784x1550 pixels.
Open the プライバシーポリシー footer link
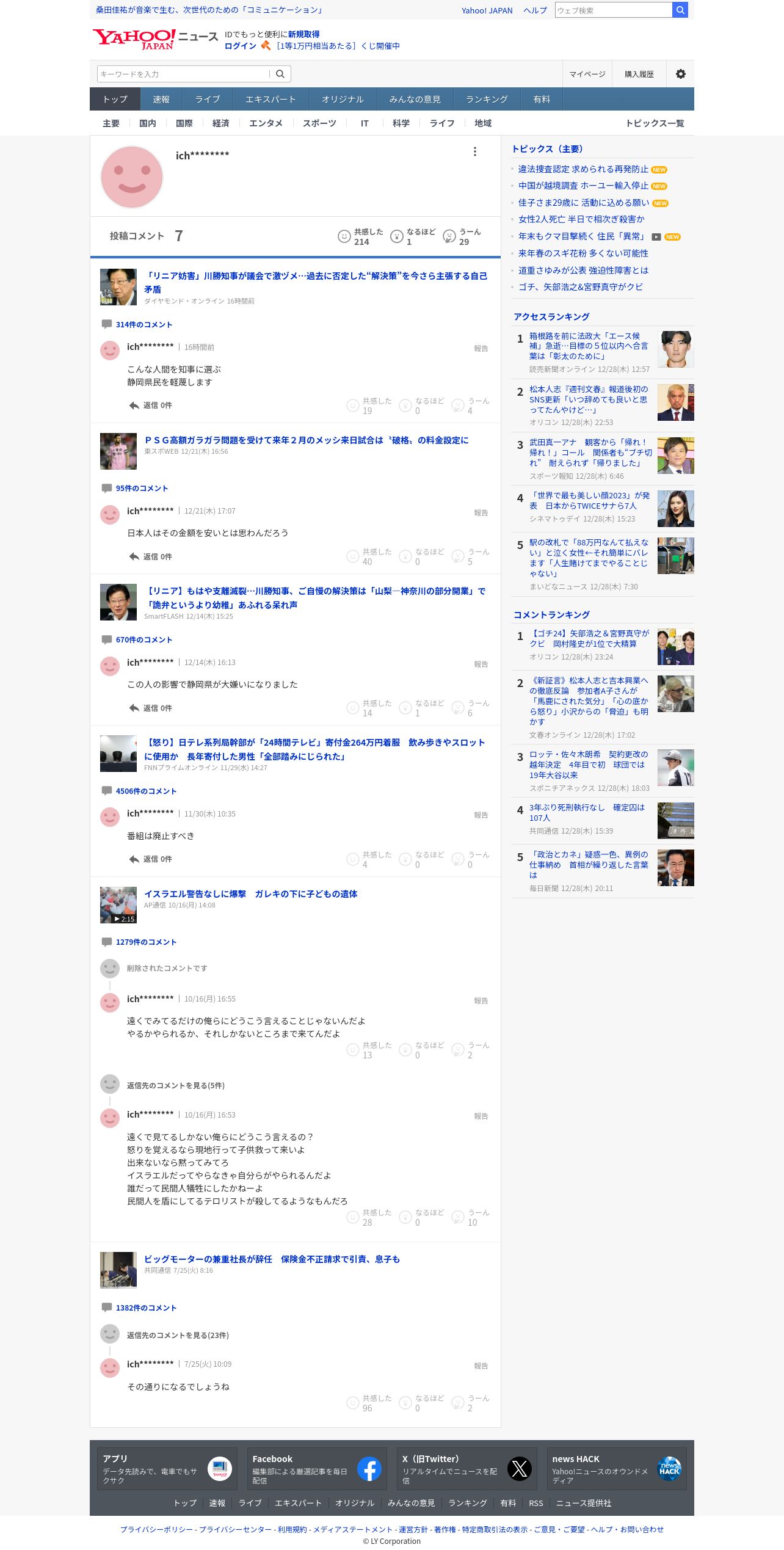pyautogui.click(x=156, y=1529)
